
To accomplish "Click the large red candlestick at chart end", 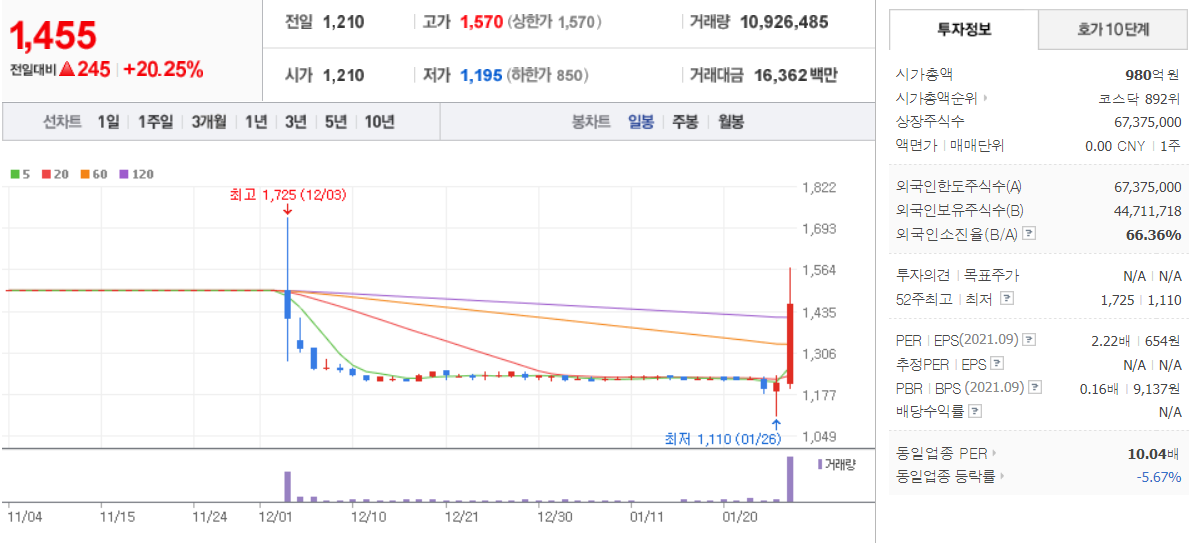I will point(790,343).
